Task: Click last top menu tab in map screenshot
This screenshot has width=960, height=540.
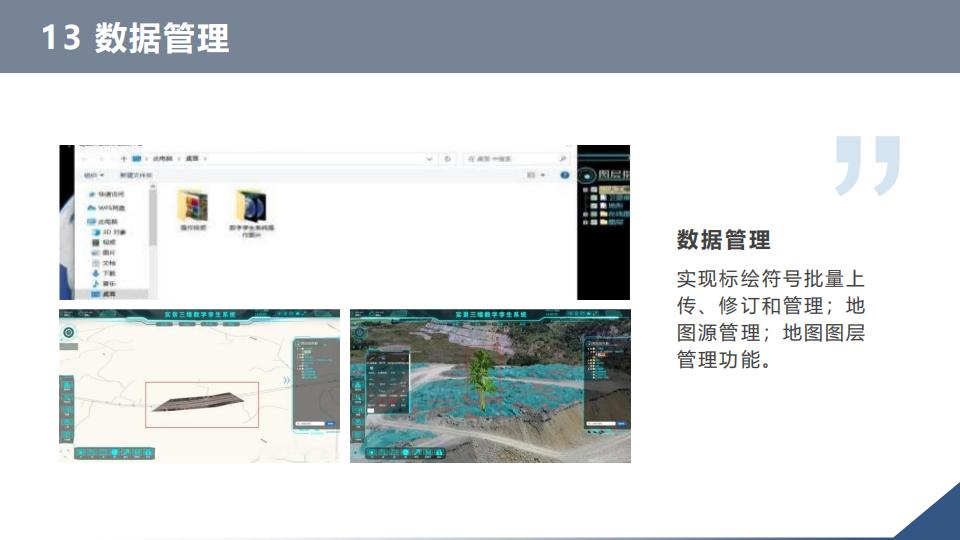Action: (231, 324)
